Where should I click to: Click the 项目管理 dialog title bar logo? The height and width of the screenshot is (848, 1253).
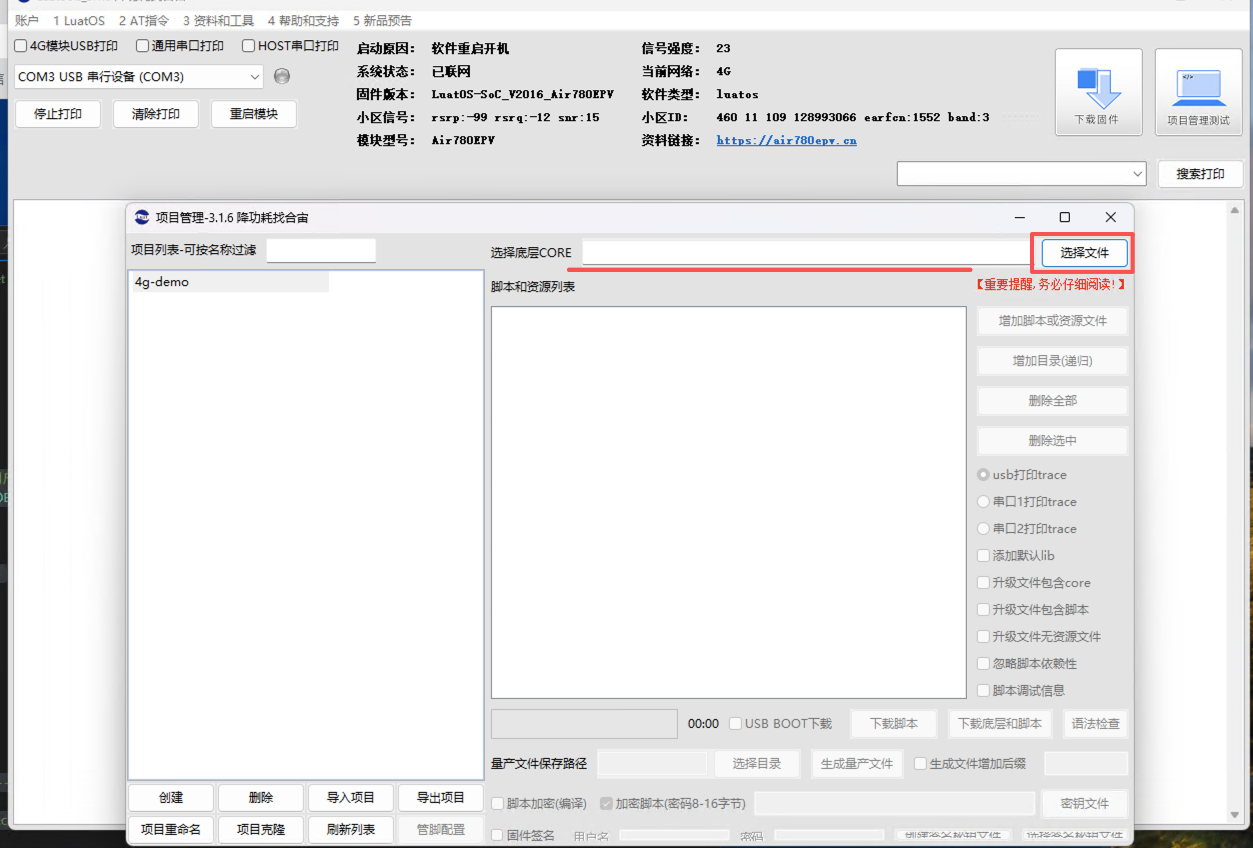[142, 218]
